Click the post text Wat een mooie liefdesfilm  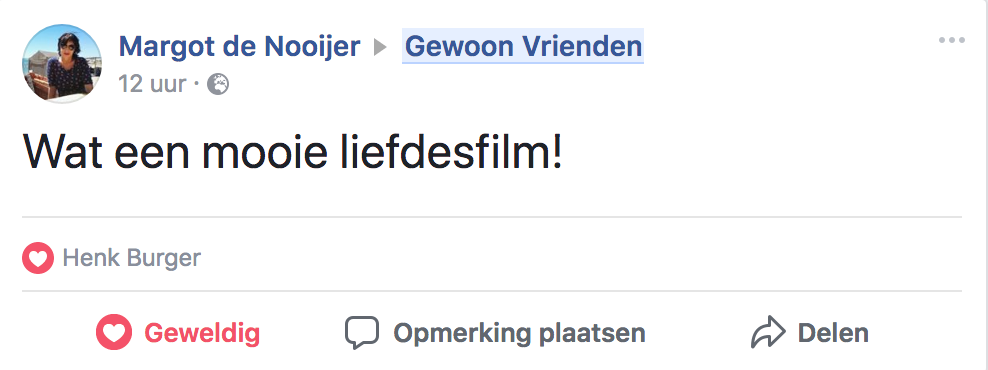pos(292,152)
